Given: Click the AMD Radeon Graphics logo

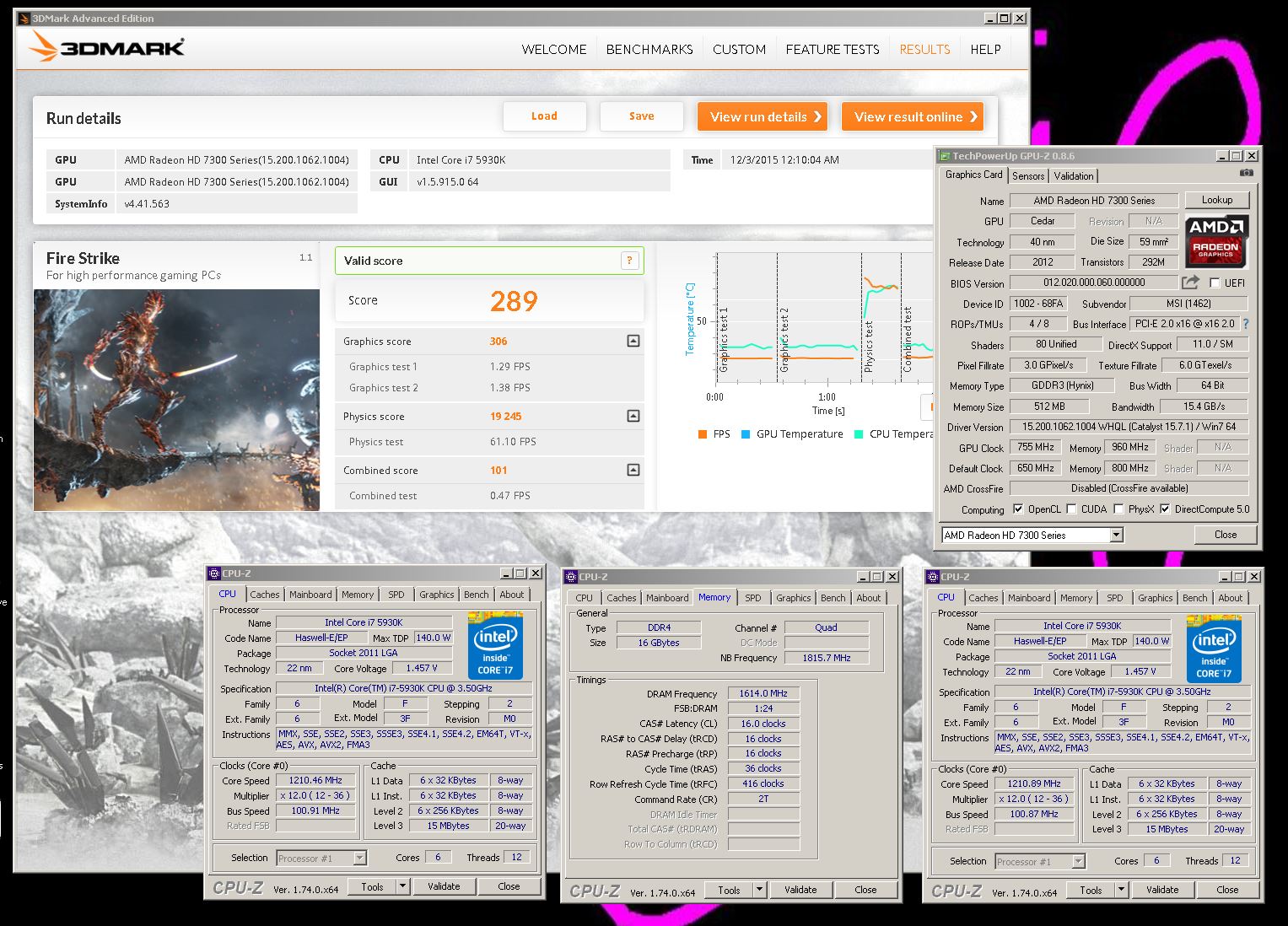Looking at the screenshot, I should (1216, 241).
